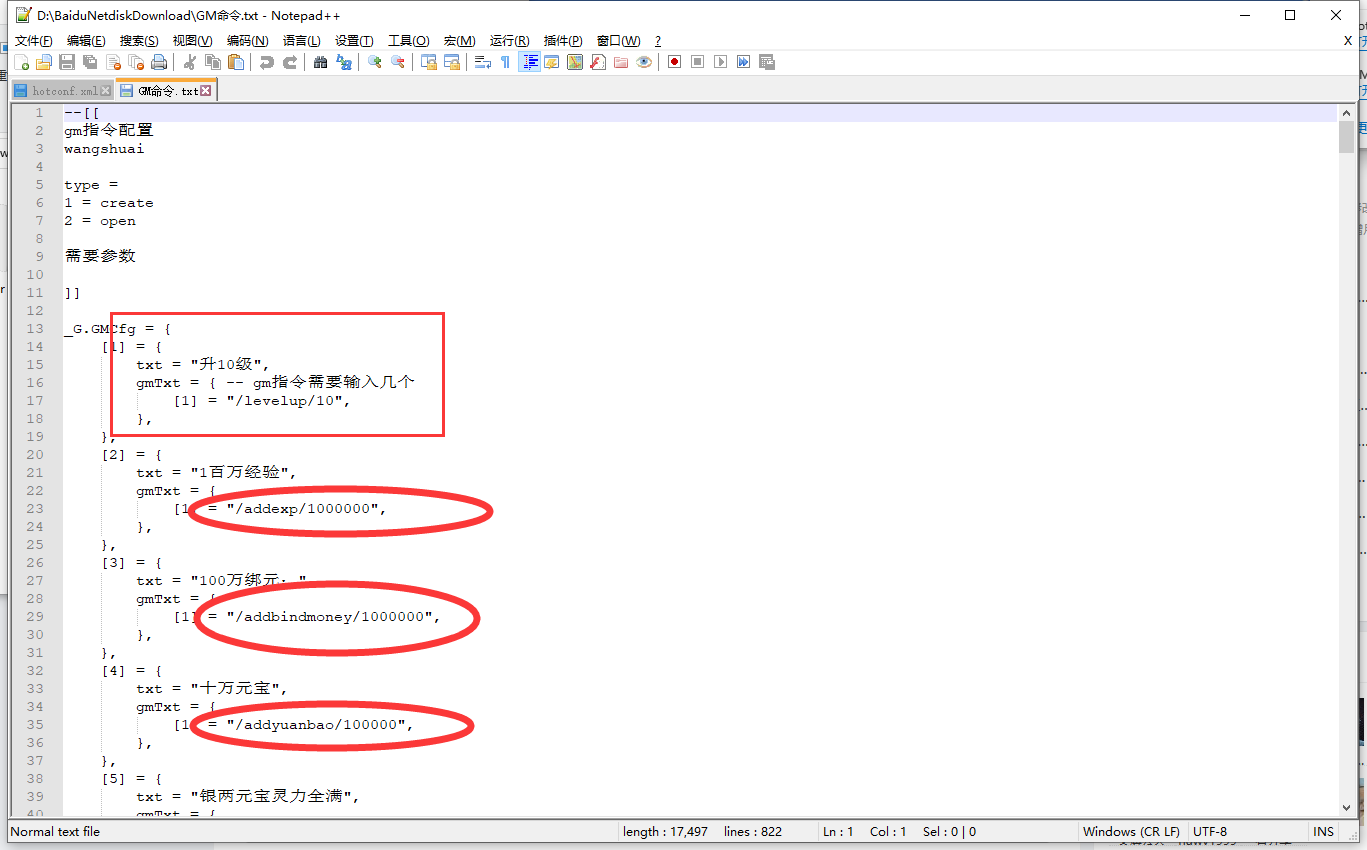
Task: Toggle the show all characters pilcrow icon
Action: point(505,62)
